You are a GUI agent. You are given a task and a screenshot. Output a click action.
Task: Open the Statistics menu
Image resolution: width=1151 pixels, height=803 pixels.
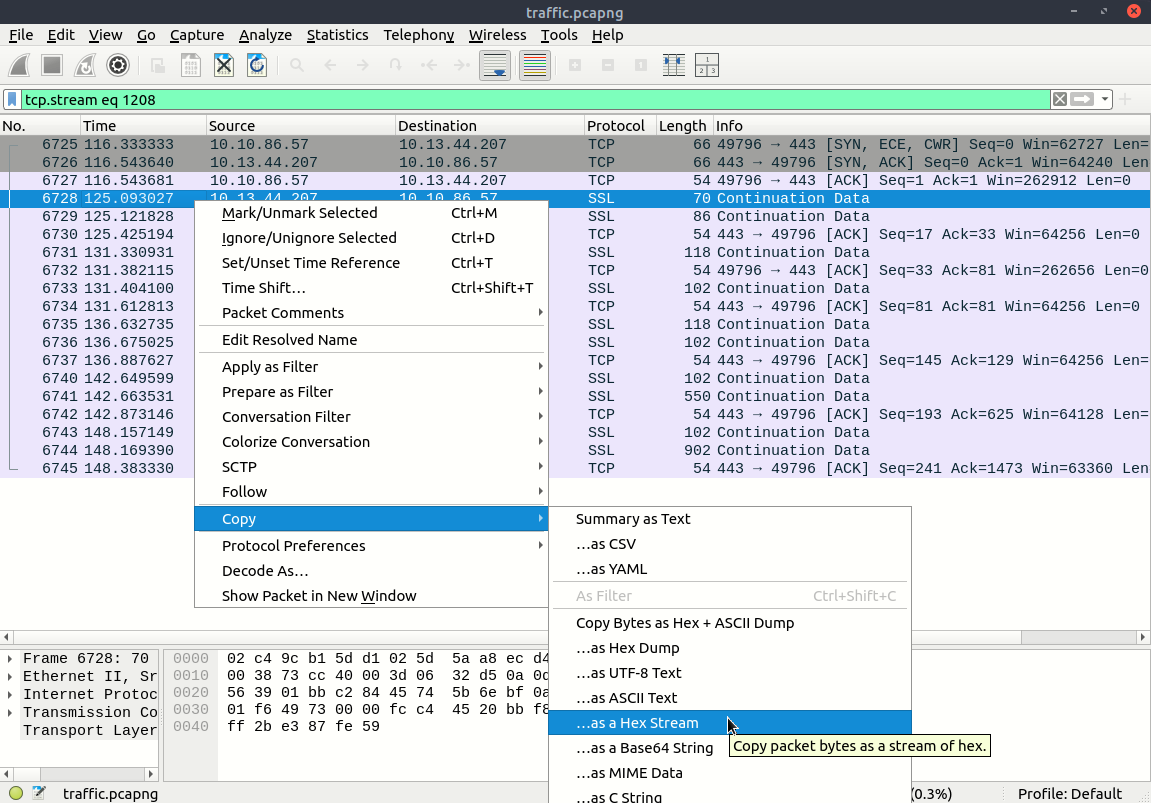click(337, 35)
